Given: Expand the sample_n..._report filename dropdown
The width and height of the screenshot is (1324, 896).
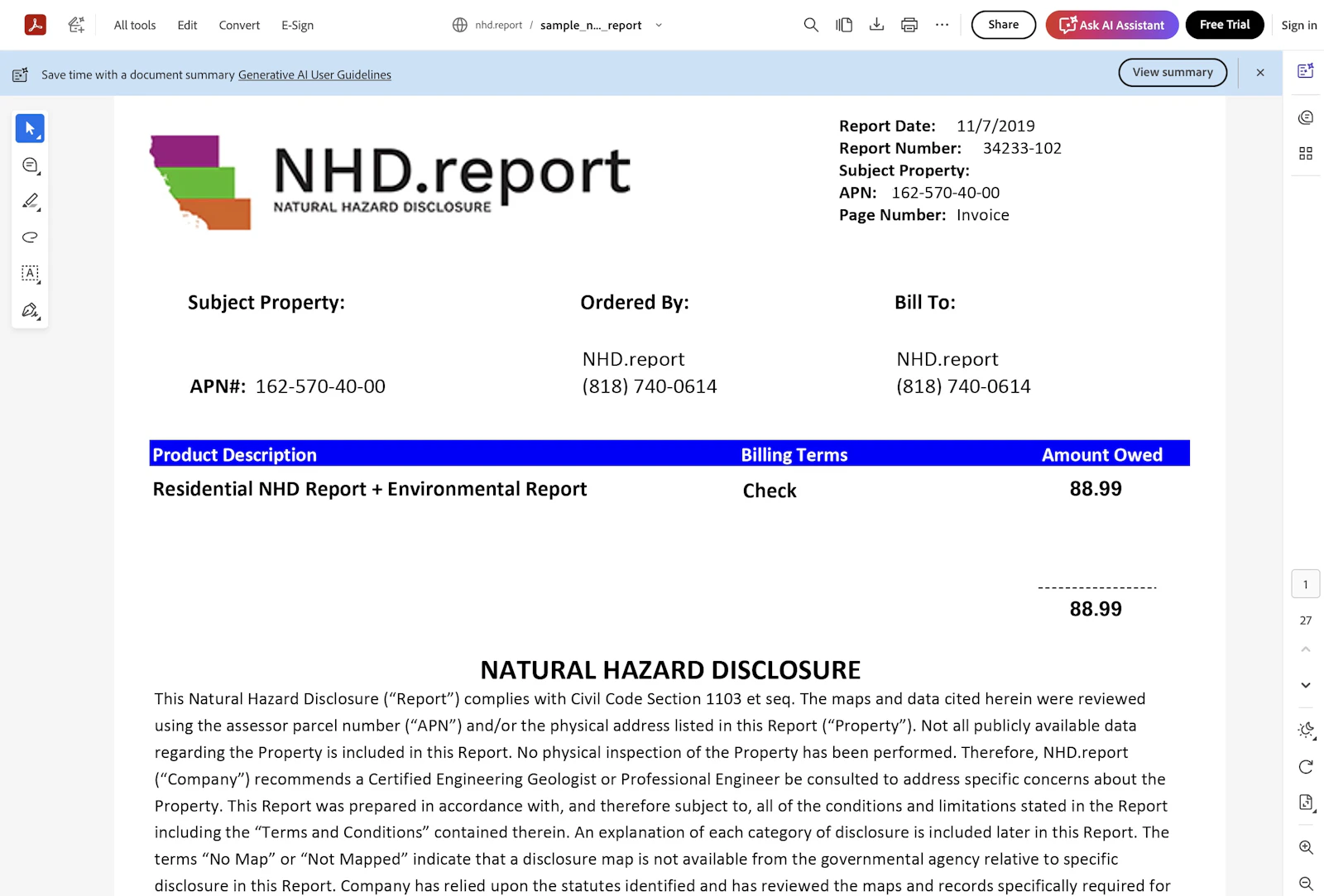Looking at the screenshot, I should pos(659,25).
